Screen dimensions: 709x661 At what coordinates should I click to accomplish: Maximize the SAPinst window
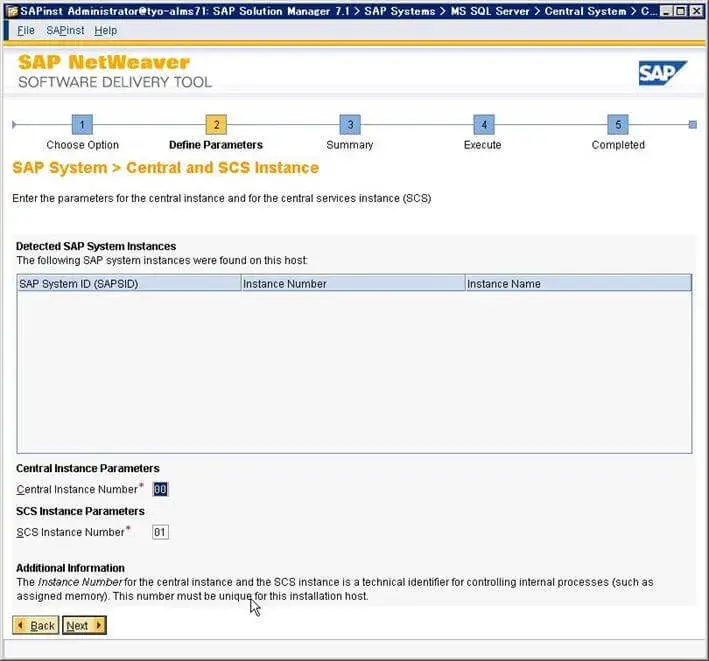pos(681,11)
